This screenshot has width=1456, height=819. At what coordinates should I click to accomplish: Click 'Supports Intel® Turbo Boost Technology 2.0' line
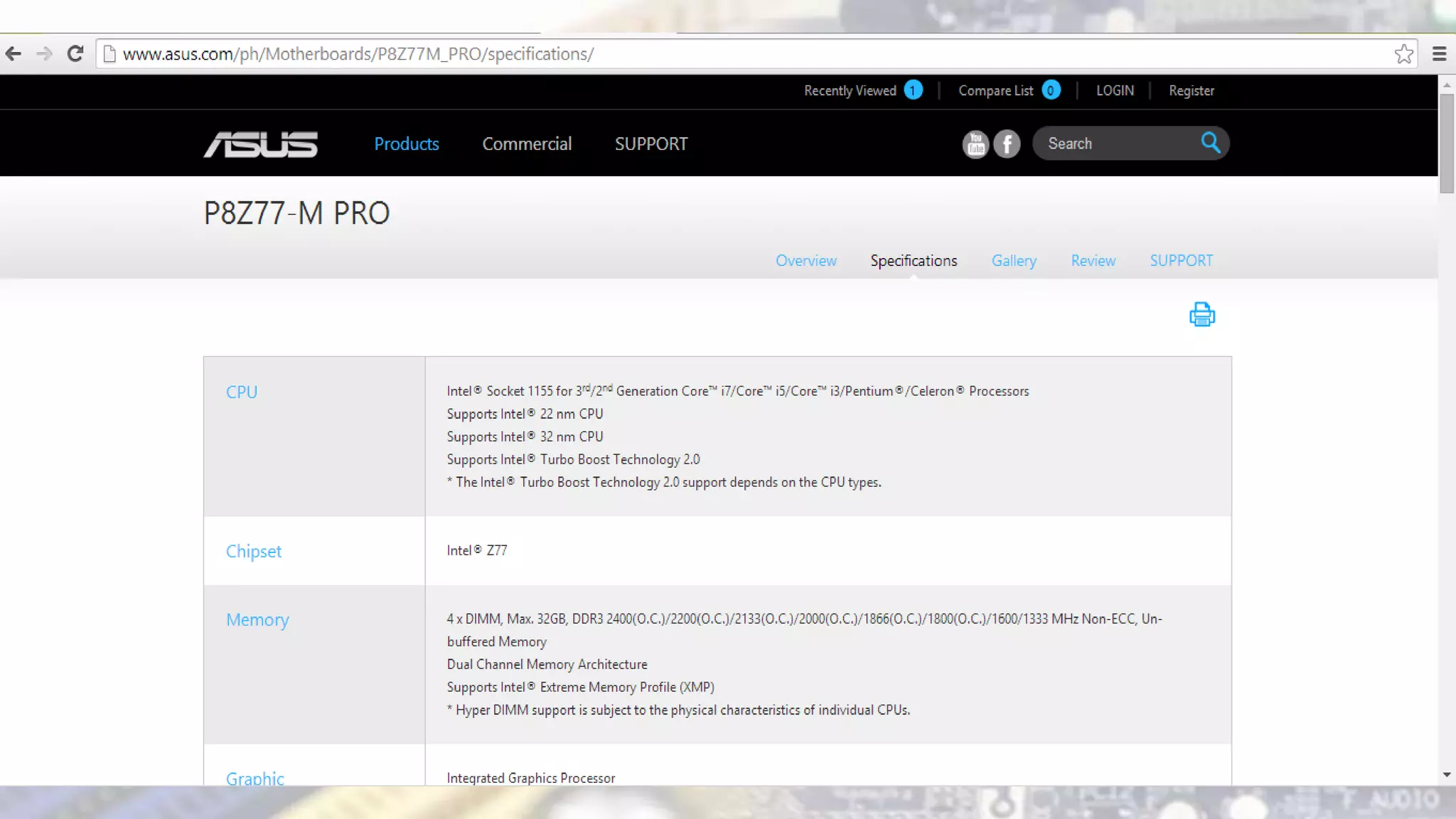(x=573, y=459)
